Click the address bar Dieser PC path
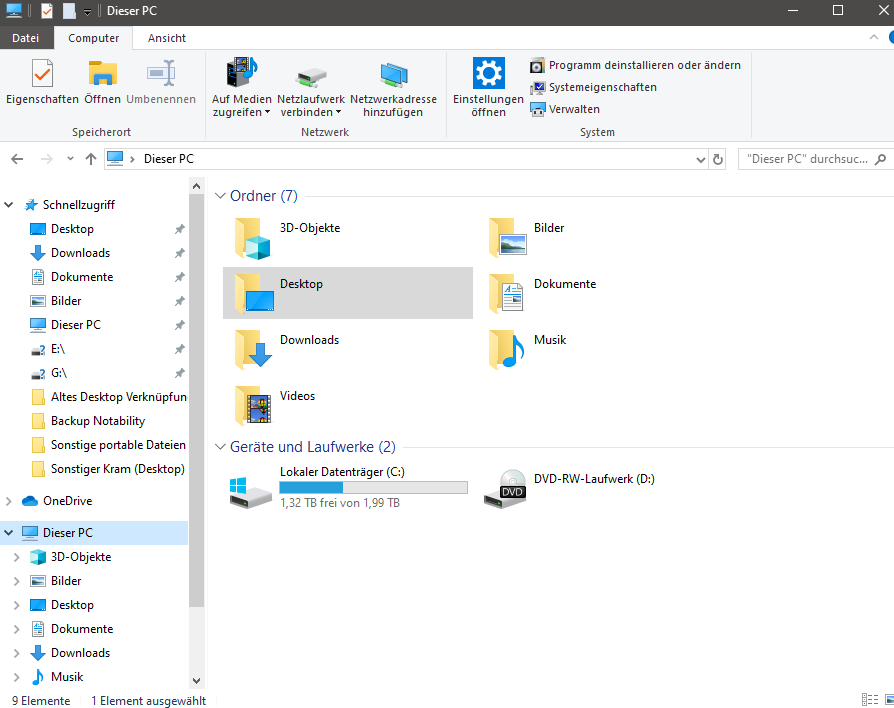 [x=169, y=159]
